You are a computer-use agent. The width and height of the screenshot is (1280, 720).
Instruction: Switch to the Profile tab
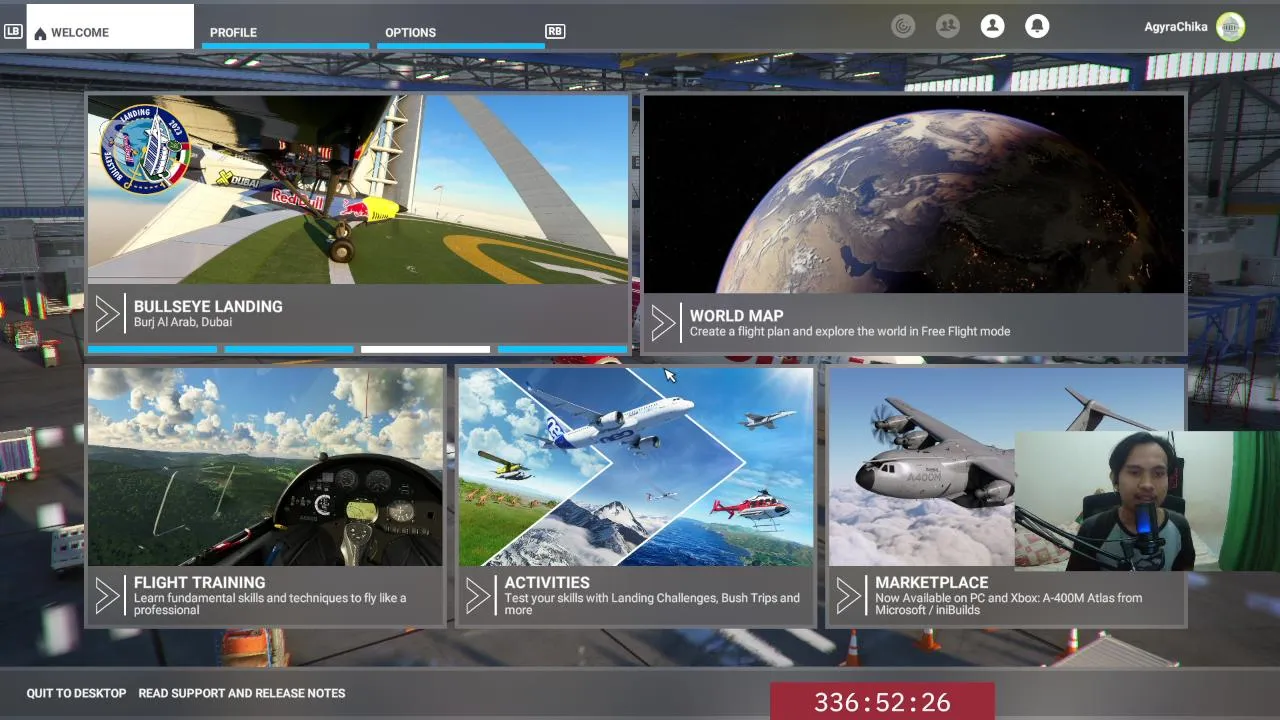pos(285,32)
